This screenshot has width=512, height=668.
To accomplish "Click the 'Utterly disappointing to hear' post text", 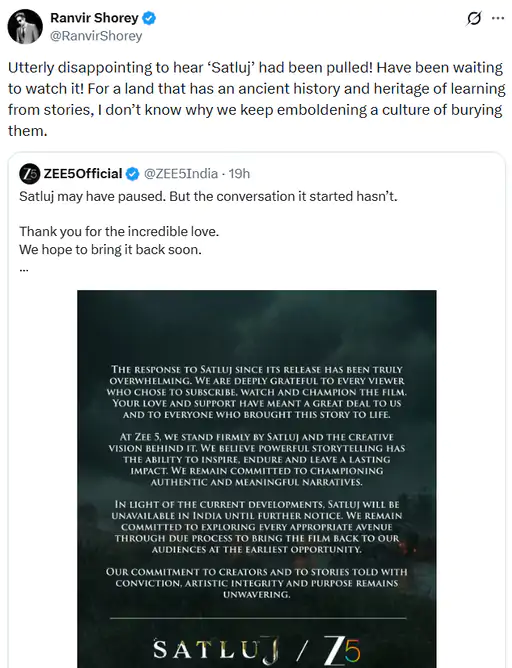I will click(256, 99).
